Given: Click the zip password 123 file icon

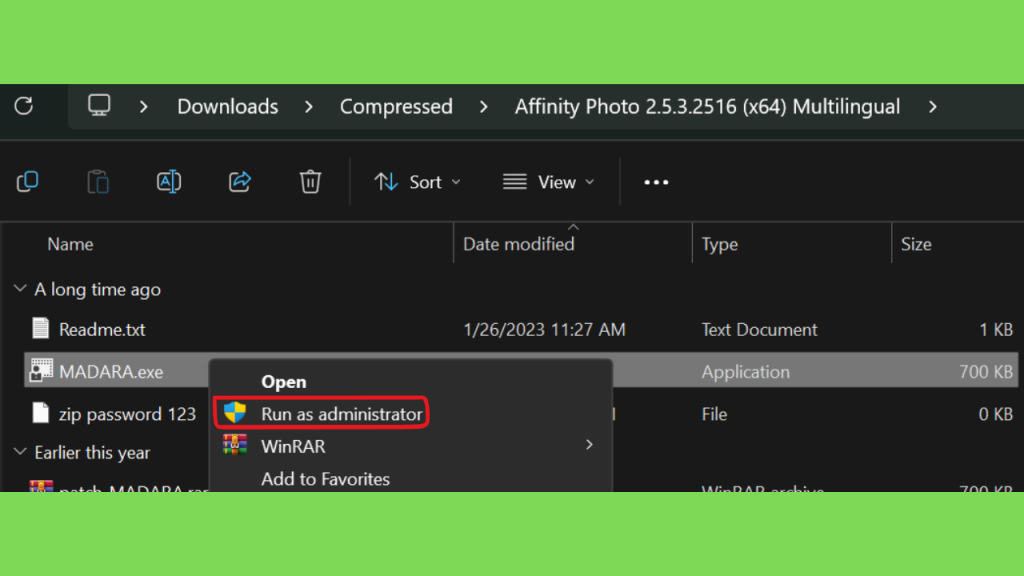Looking at the screenshot, I should coord(40,413).
